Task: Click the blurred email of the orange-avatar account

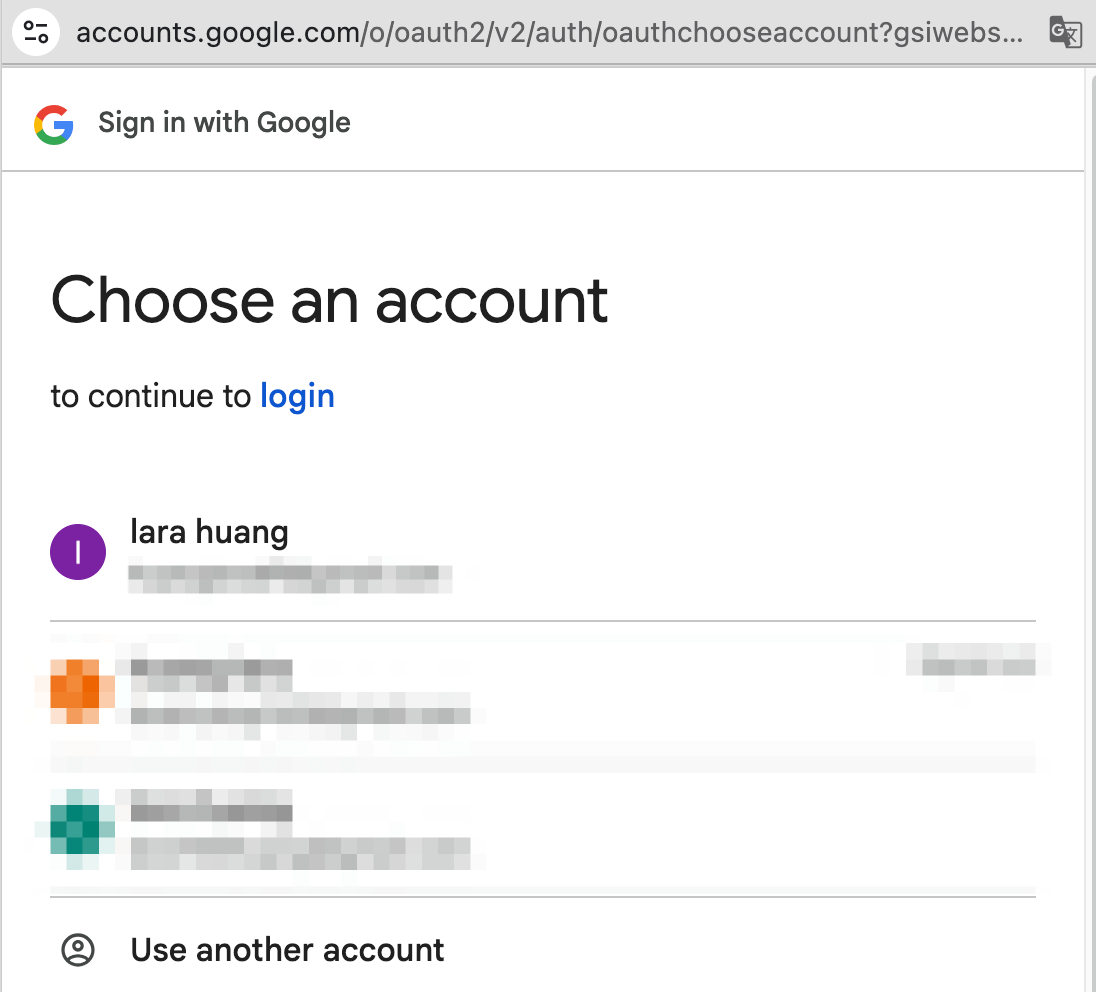Action: click(300, 716)
